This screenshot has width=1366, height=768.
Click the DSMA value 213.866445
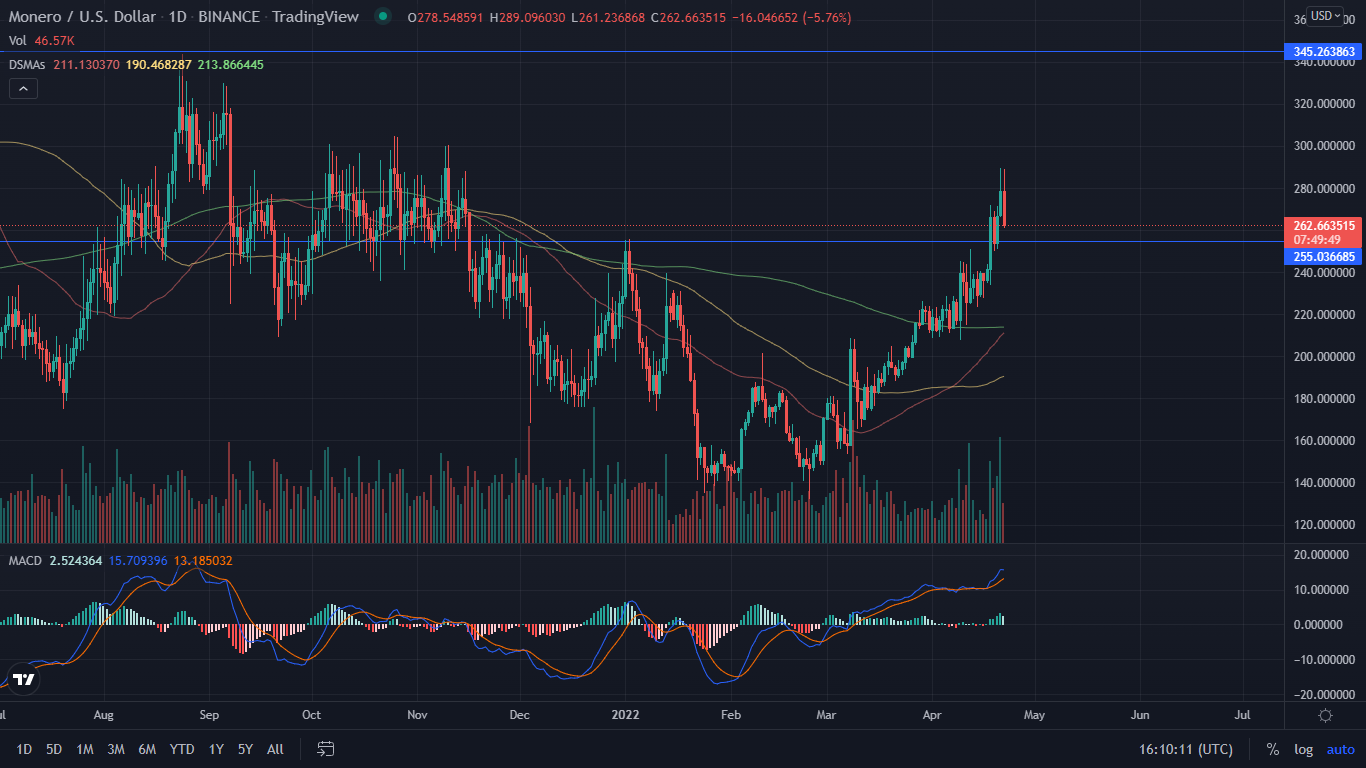point(231,64)
